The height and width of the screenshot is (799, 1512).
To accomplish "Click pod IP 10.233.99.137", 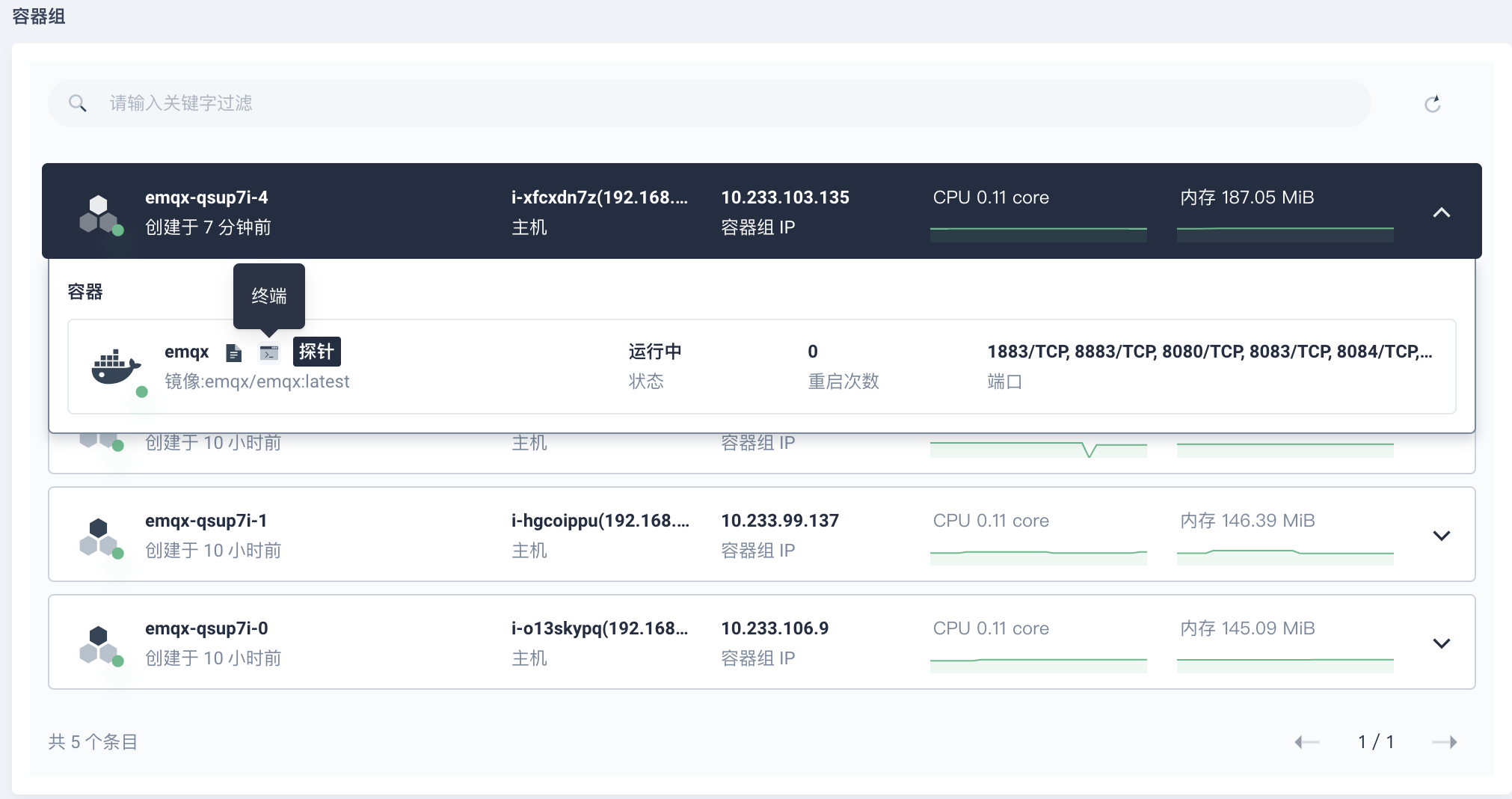I will (x=780, y=521).
